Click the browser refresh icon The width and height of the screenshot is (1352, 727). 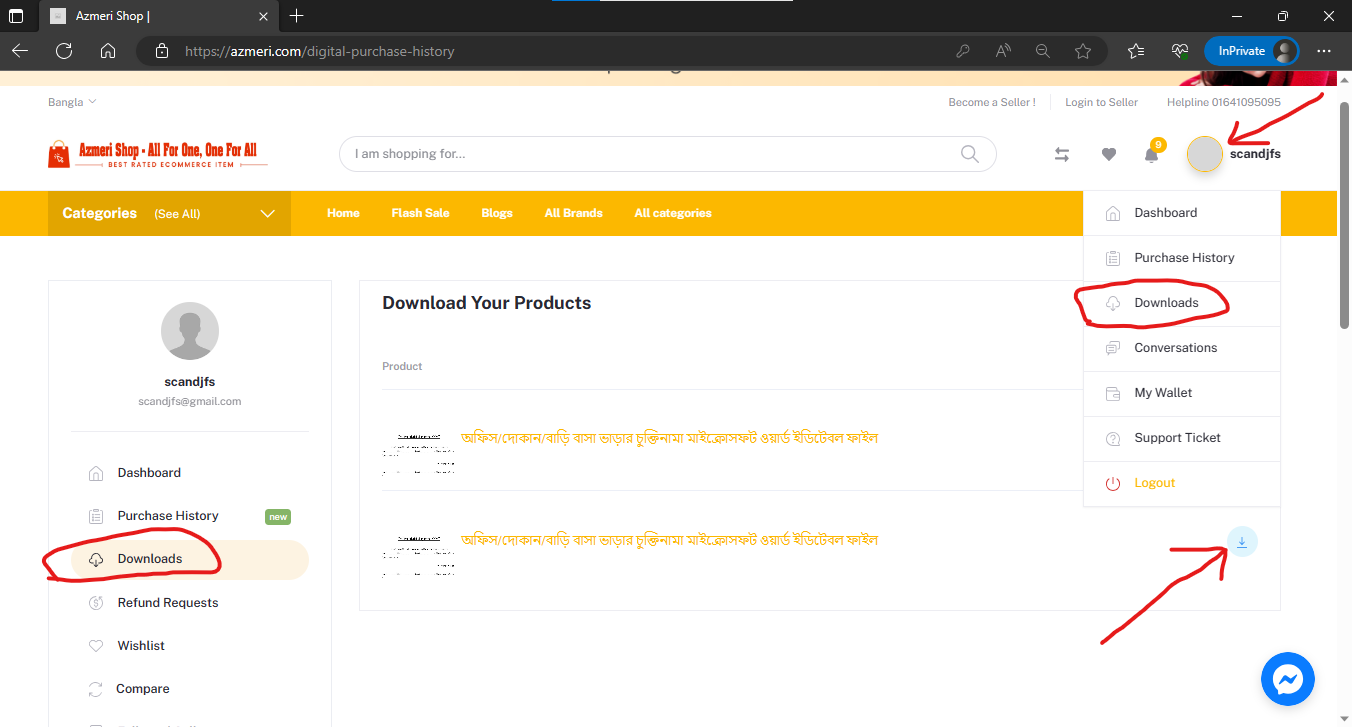pos(64,51)
